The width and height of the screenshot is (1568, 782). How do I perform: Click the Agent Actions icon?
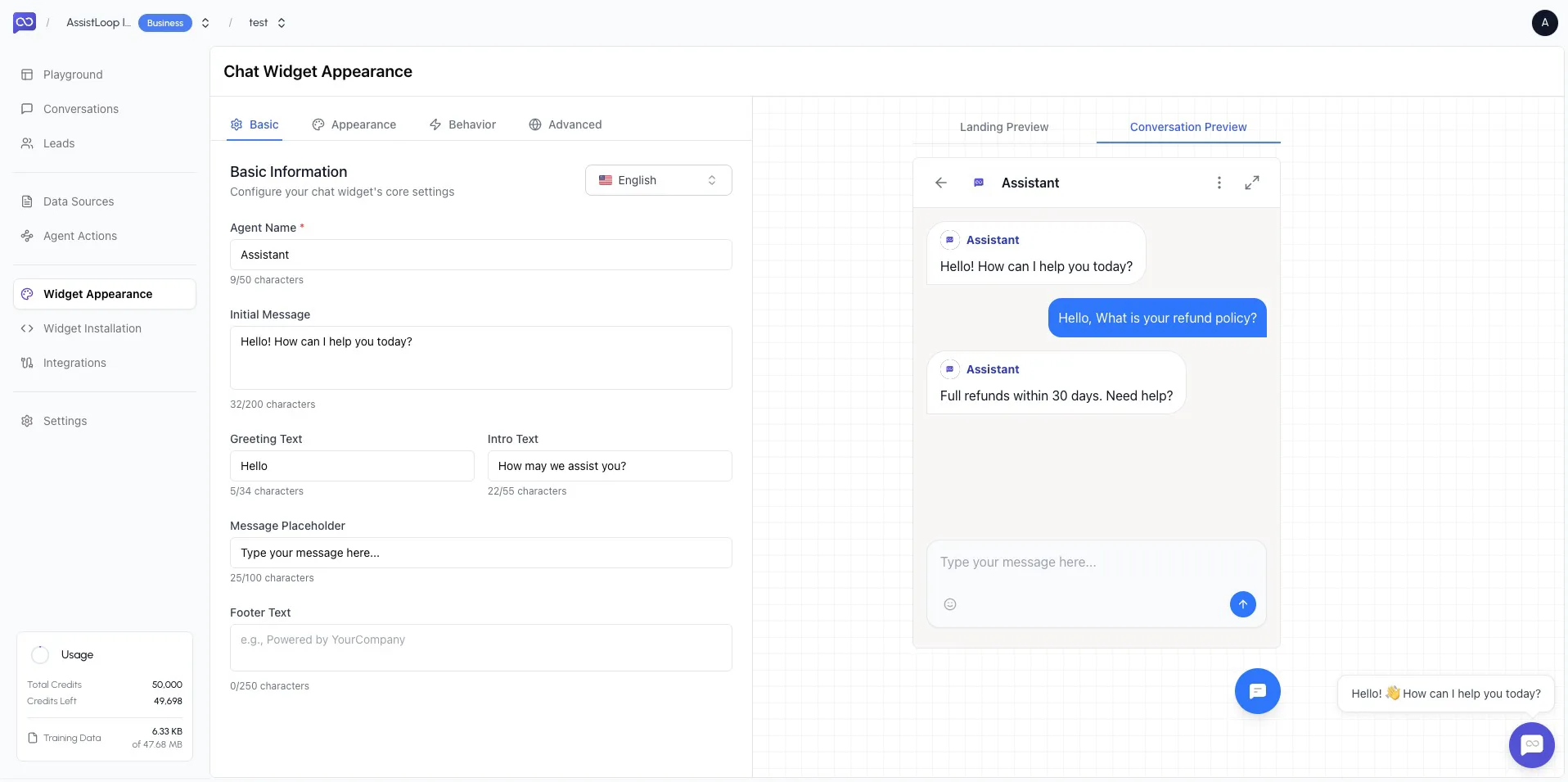[27, 236]
